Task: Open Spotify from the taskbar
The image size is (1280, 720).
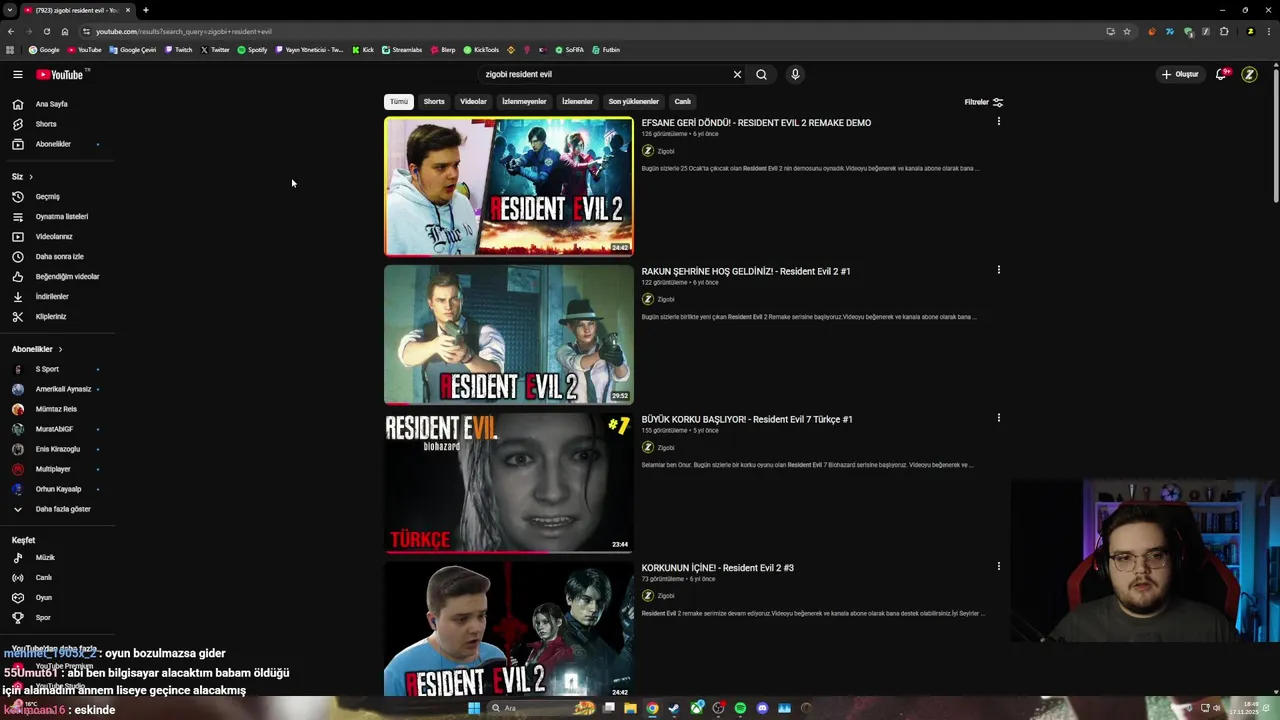Action: 740,708
